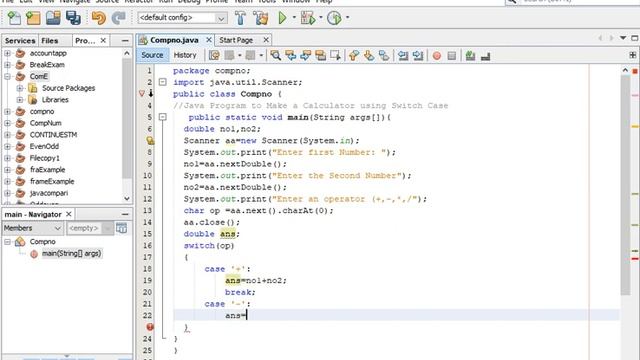Save all files with Save All icon
This screenshot has width=640, height=360.
[x=73, y=18]
